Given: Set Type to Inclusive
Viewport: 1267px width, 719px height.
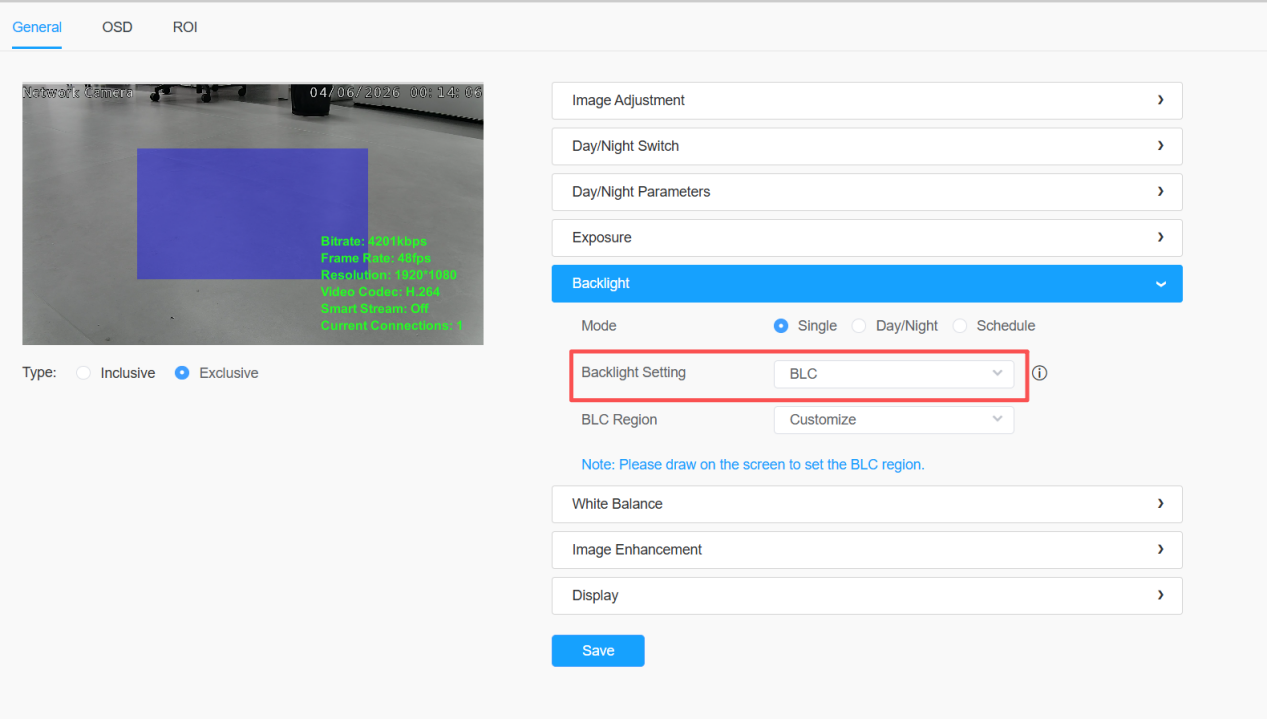Looking at the screenshot, I should click(83, 373).
